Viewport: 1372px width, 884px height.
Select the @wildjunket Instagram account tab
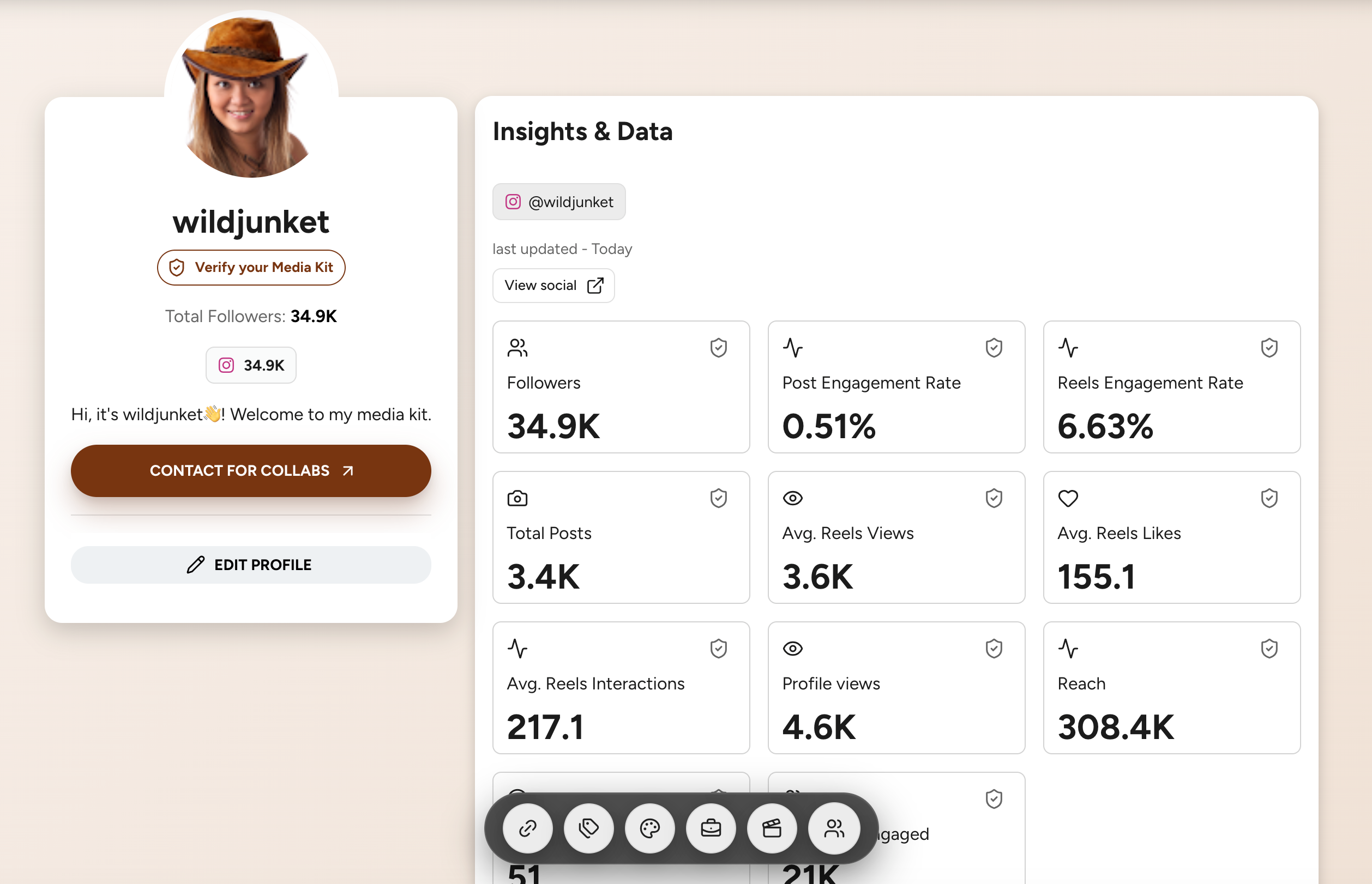point(559,202)
